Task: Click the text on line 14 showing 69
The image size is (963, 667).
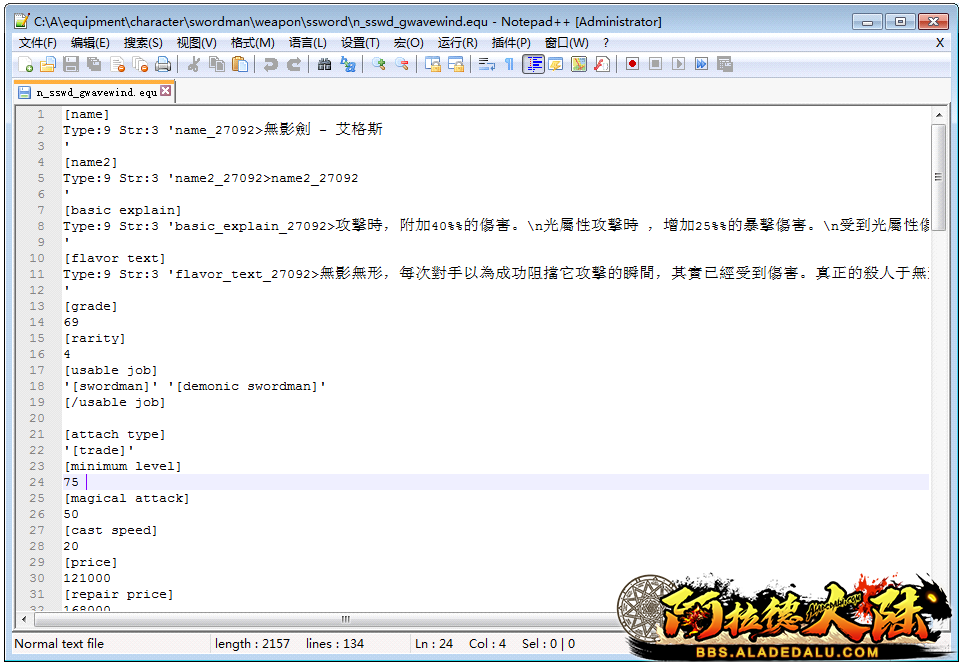Action: (71, 322)
